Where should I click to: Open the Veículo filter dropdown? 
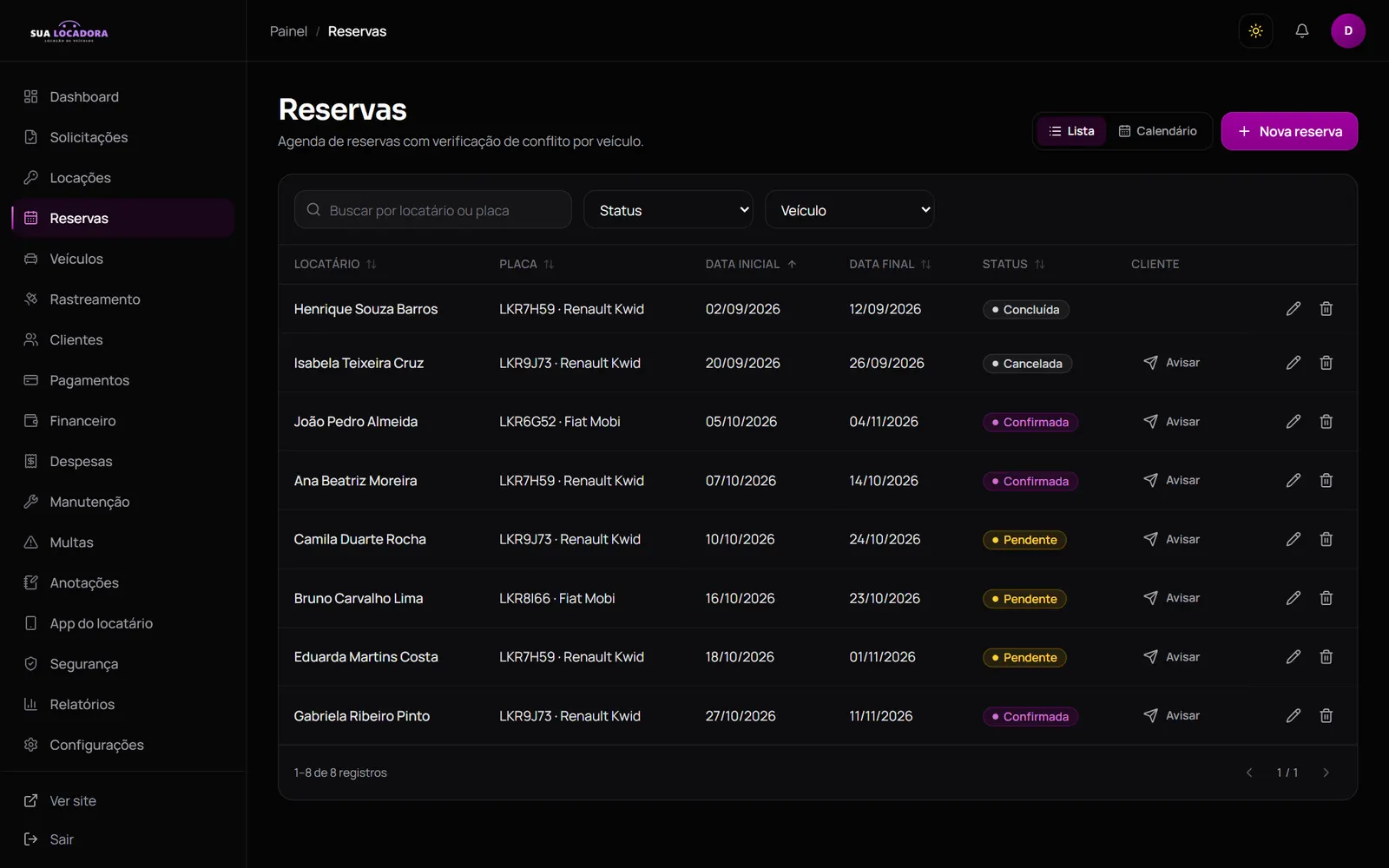pos(849,210)
